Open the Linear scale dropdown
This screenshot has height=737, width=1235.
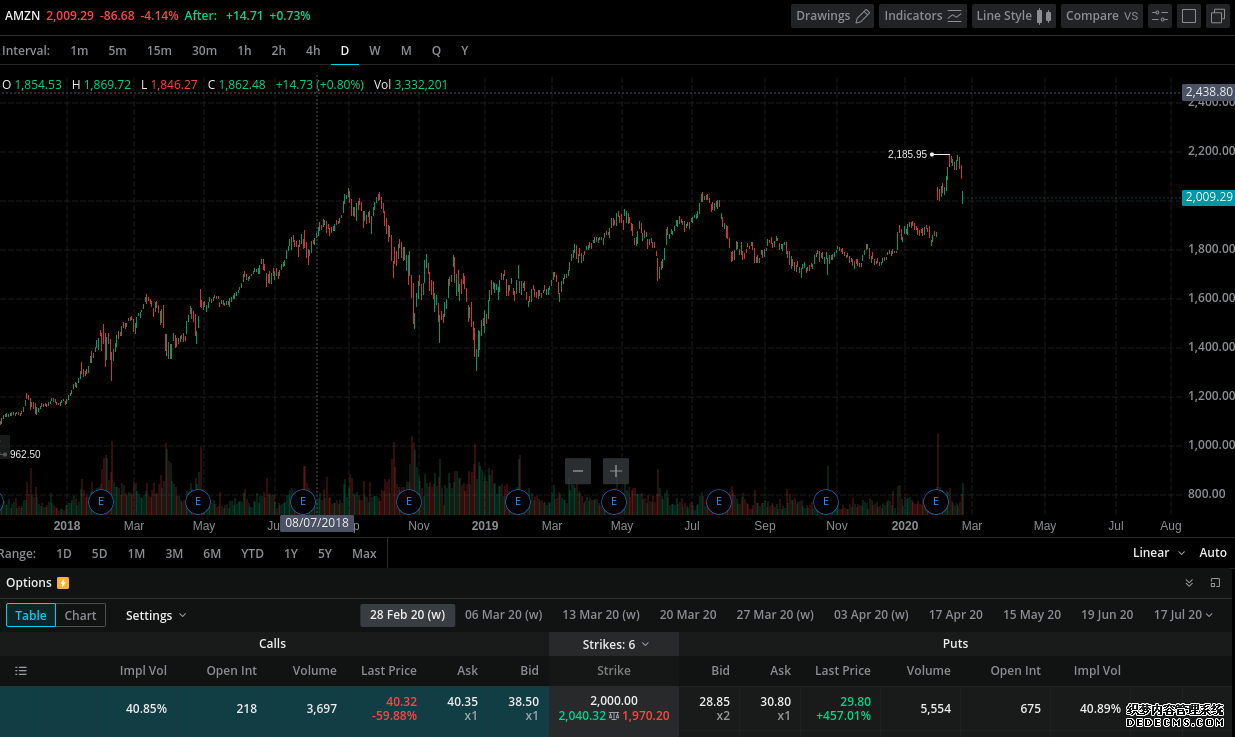[1158, 553]
